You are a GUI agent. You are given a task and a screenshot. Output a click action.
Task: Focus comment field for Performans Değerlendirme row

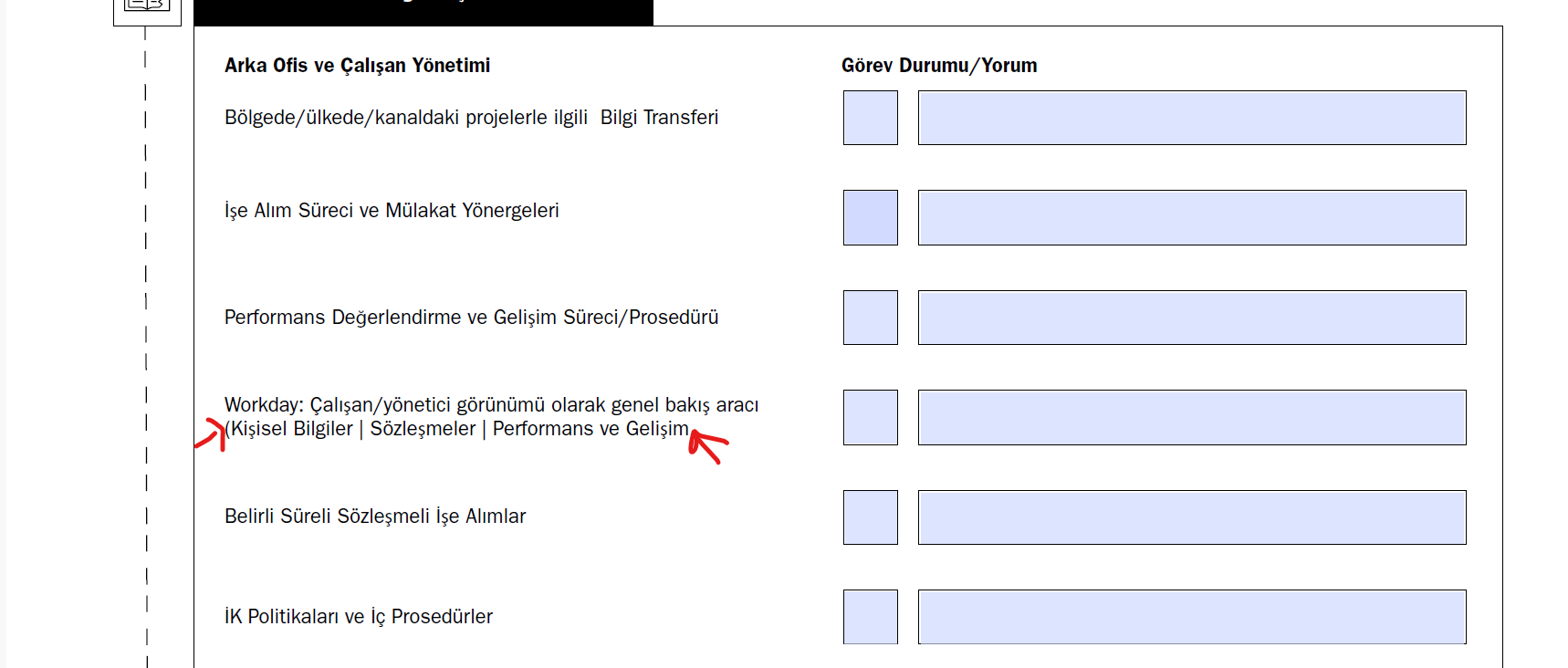pos(1192,318)
